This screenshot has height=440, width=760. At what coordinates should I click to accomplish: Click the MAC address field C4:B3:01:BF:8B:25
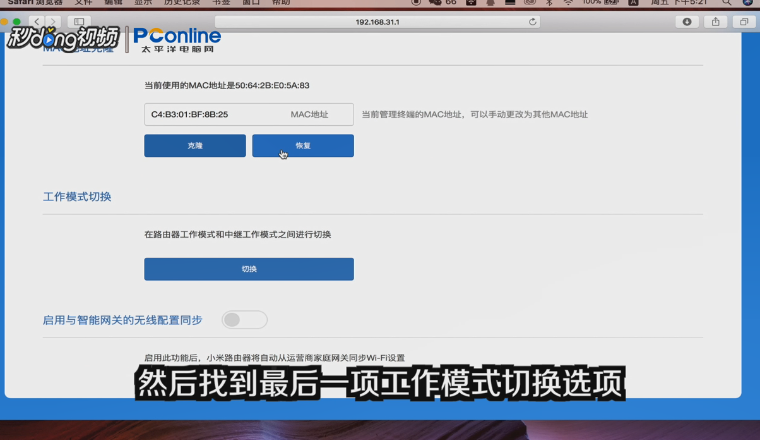pyautogui.click(x=249, y=114)
